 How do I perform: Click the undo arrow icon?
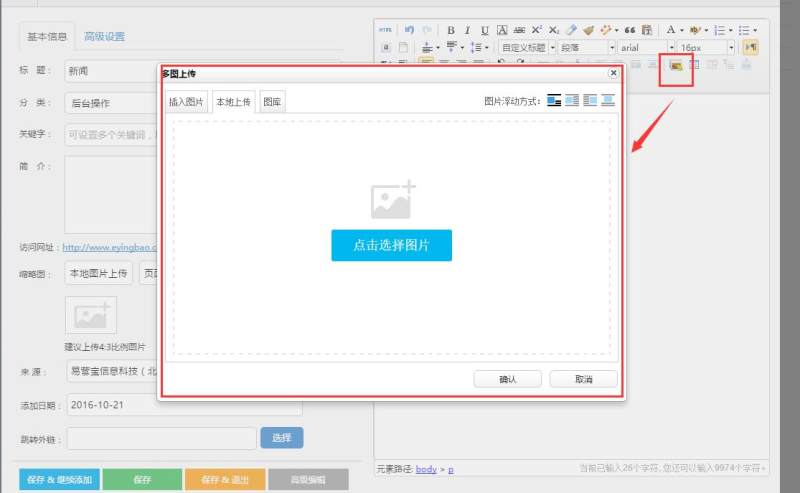pyautogui.click(x=409, y=30)
